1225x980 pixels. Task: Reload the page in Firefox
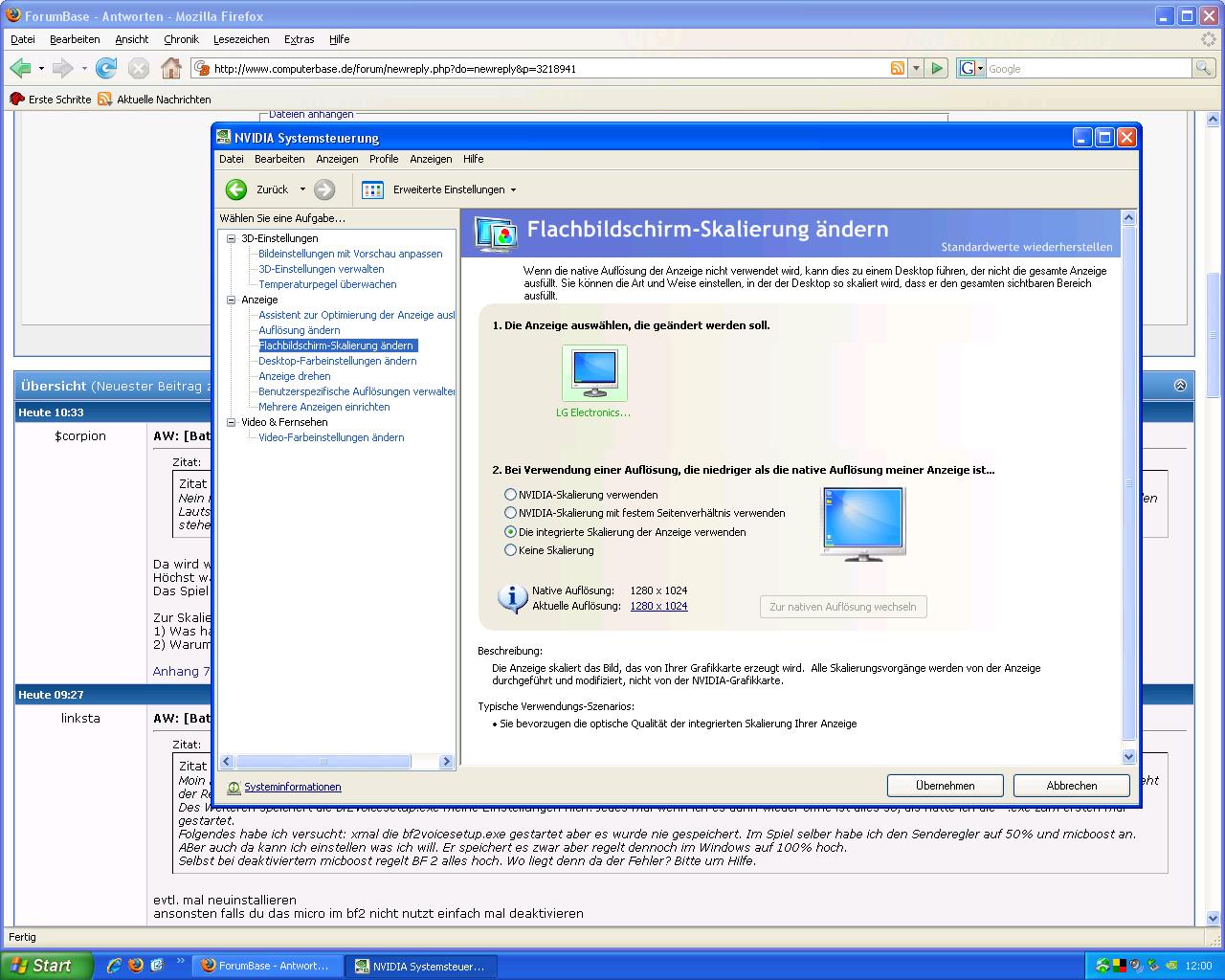[x=106, y=68]
